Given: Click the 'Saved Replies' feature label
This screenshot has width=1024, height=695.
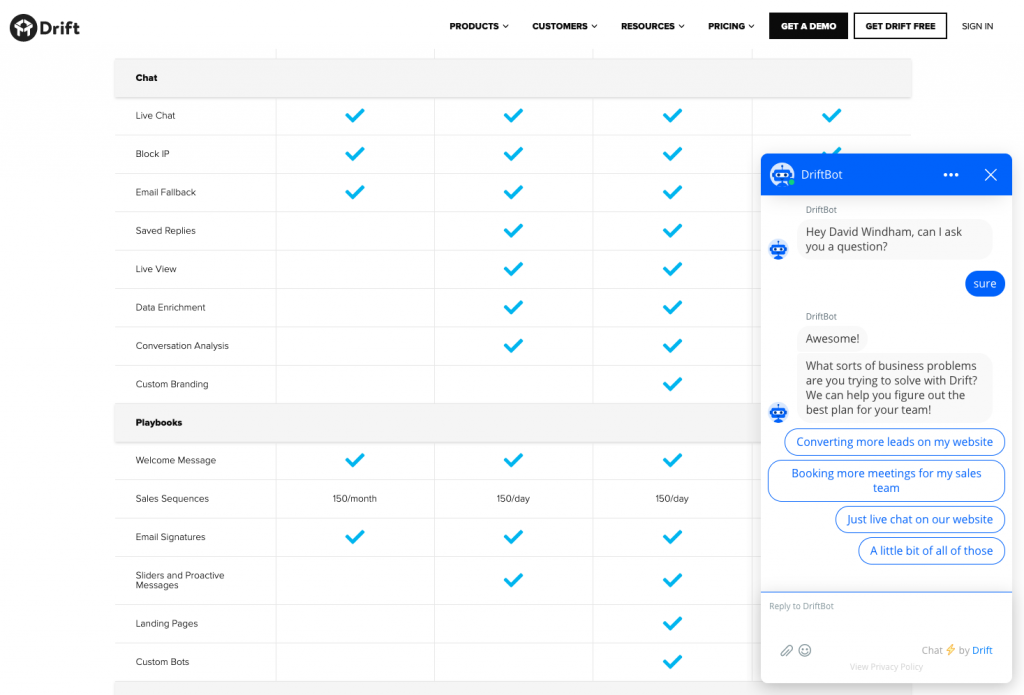Looking at the screenshot, I should point(165,231).
